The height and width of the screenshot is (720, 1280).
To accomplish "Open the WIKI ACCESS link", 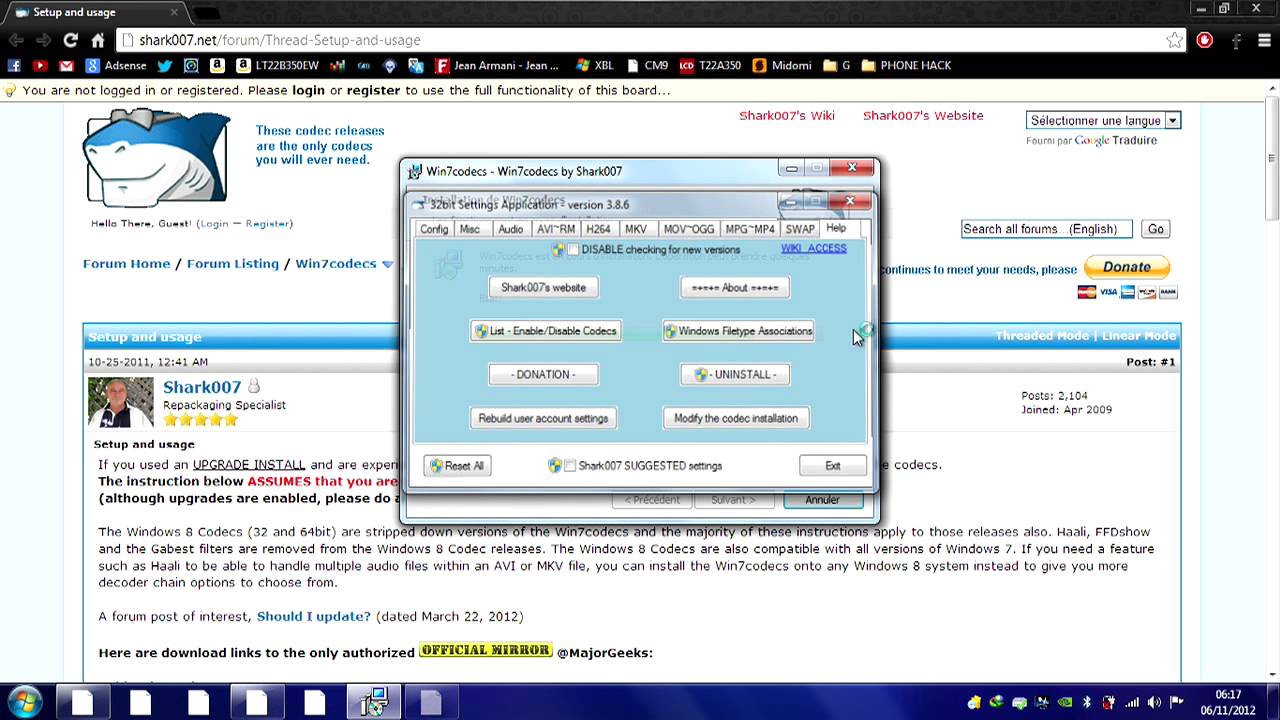I will coord(813,248).
